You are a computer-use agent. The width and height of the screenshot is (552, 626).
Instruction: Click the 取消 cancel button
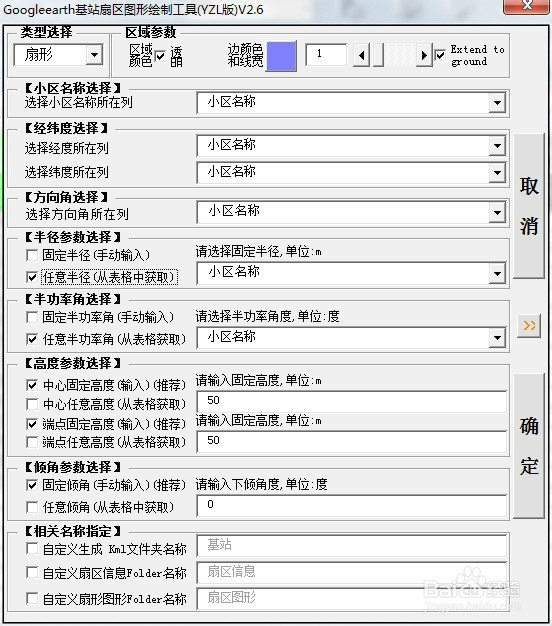529,206
